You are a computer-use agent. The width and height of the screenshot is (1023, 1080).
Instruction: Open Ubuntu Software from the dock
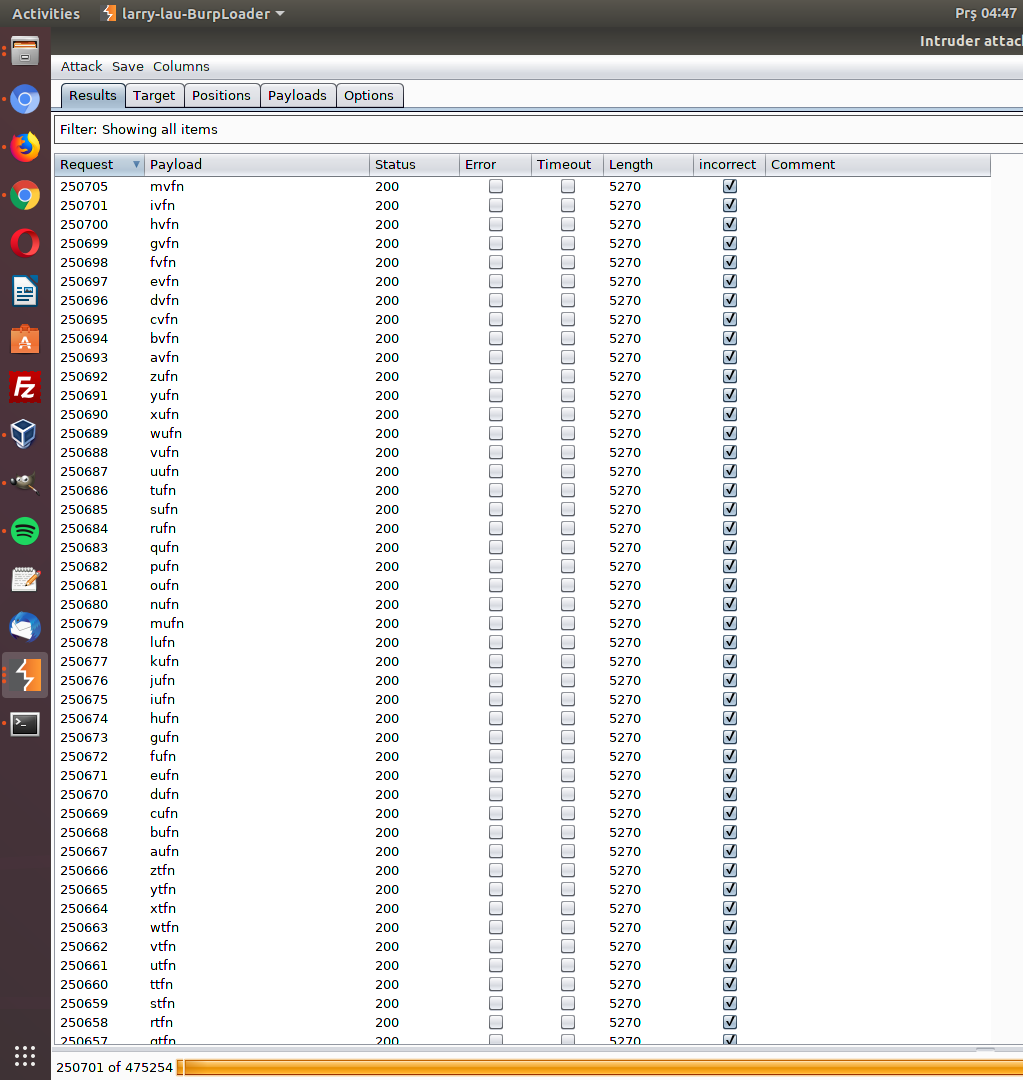click(25, 340)
